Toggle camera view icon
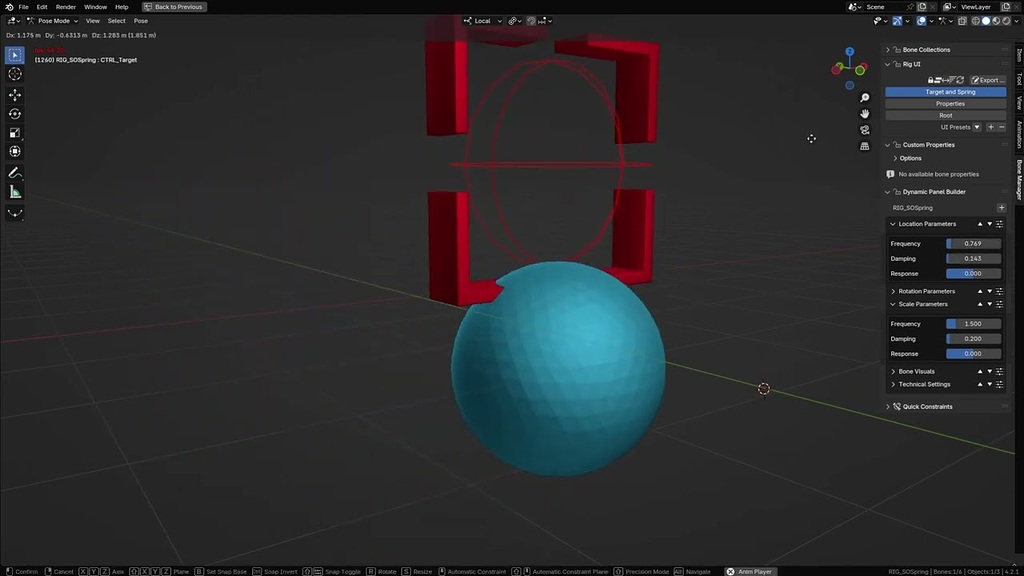 (x=865, y=130)
